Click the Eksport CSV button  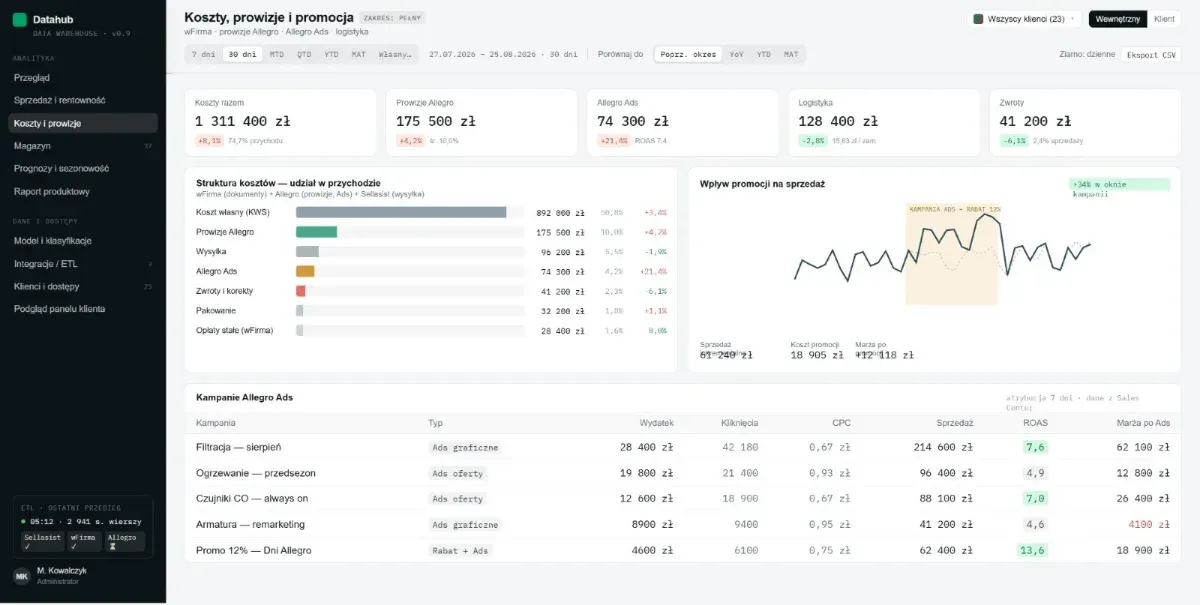click(x=1151, y=54)
